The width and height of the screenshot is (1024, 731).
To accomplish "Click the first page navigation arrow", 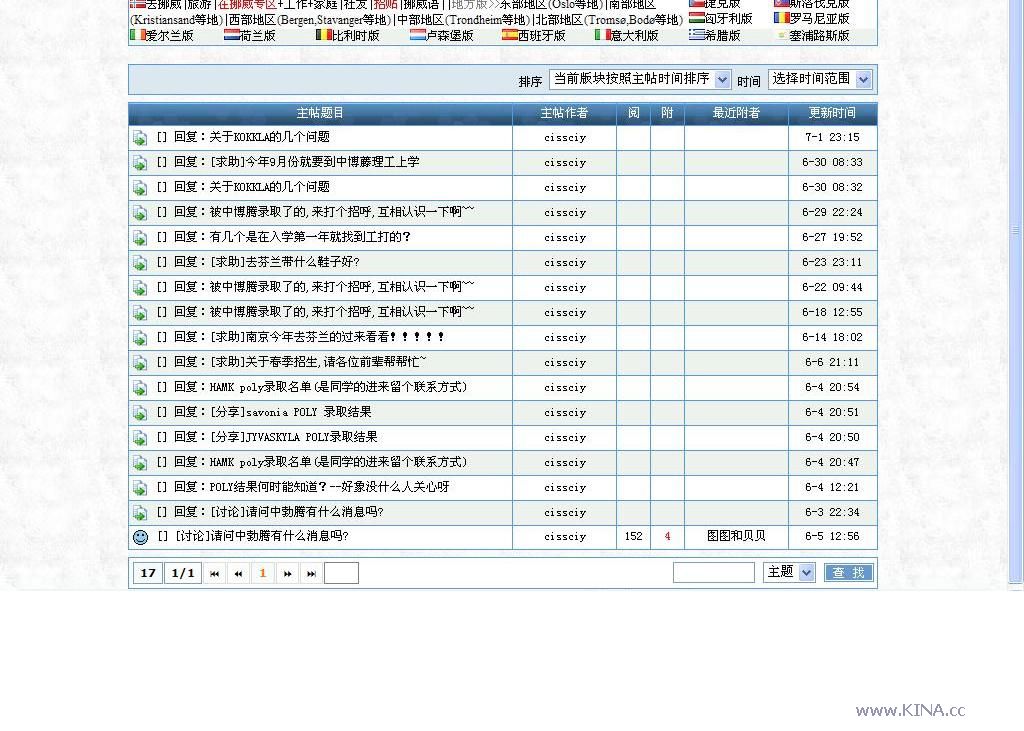I will pos(214,573).
